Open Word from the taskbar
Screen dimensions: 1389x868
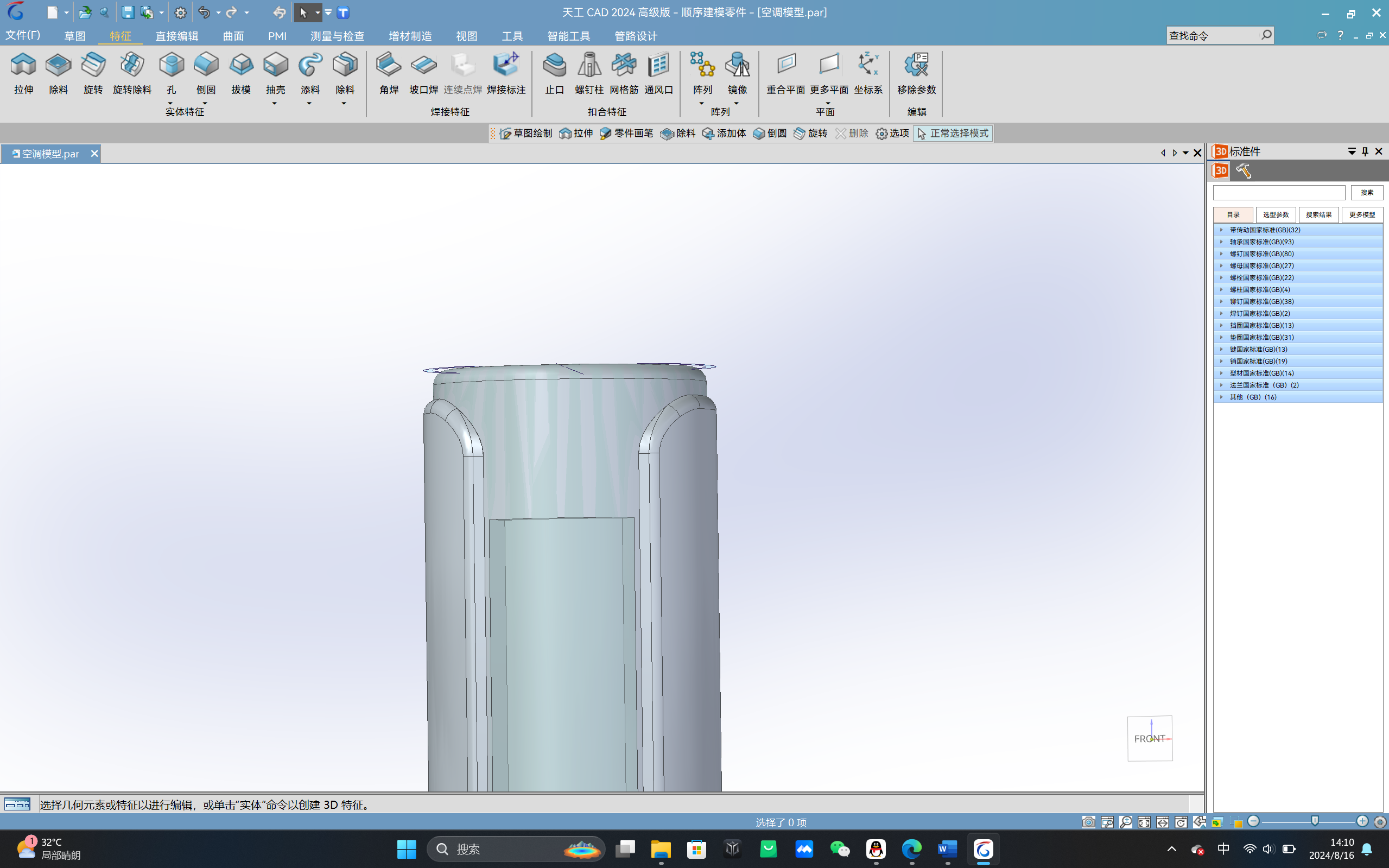(947, 849)
